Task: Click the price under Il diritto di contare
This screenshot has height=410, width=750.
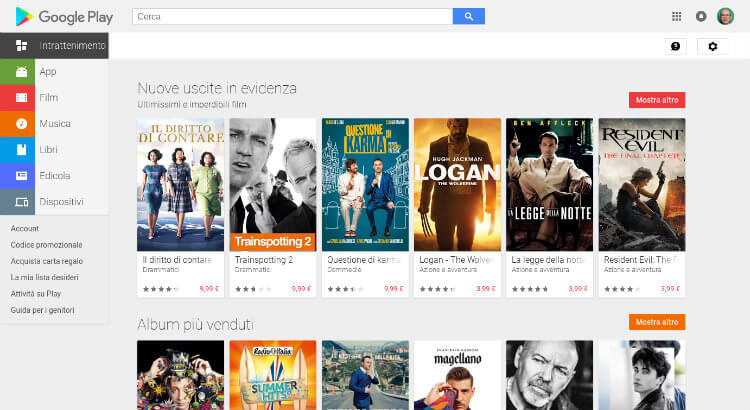Action: coord(209,289)
